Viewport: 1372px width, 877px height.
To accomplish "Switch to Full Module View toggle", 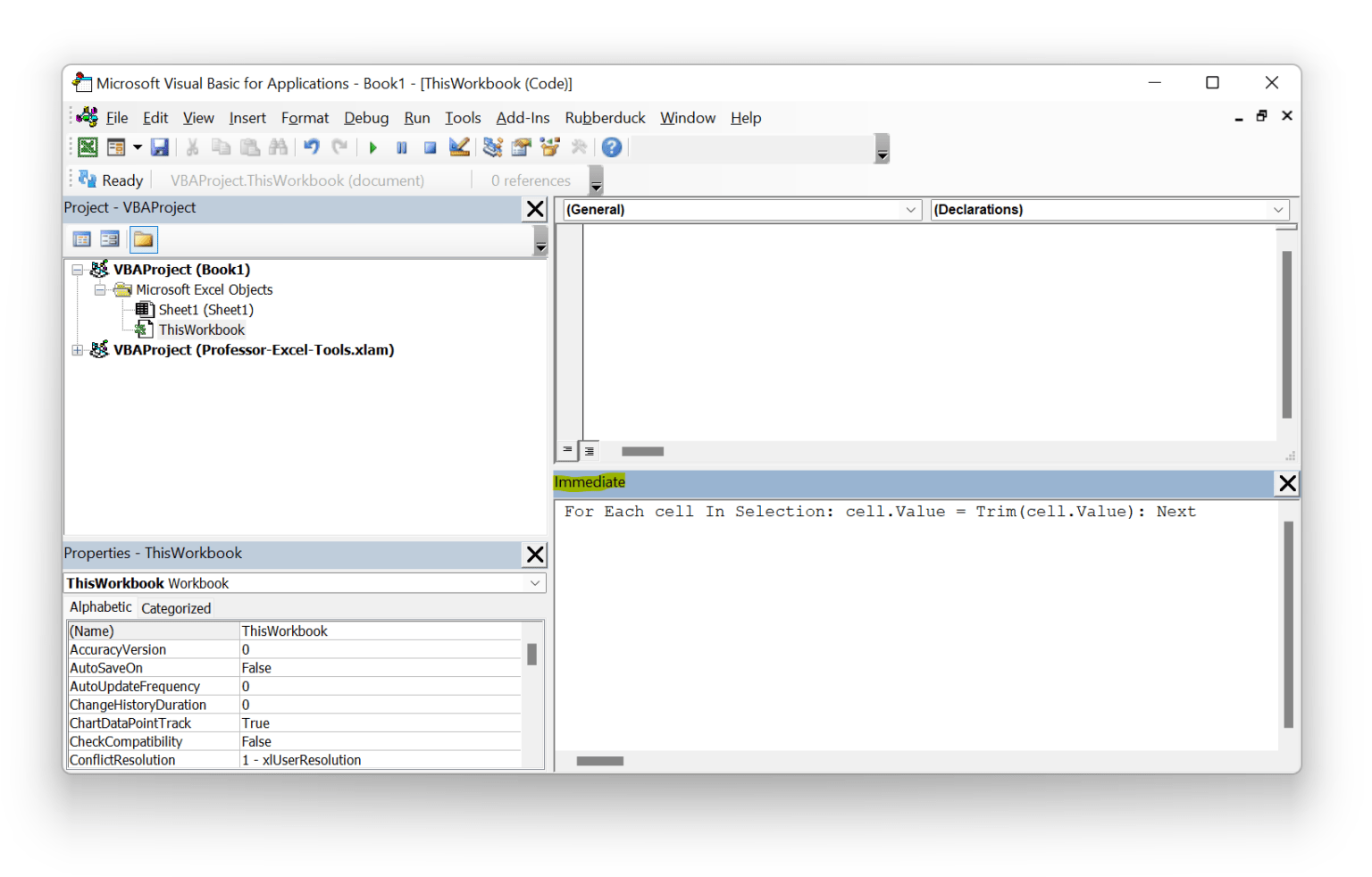I will [x=590, y=451].
